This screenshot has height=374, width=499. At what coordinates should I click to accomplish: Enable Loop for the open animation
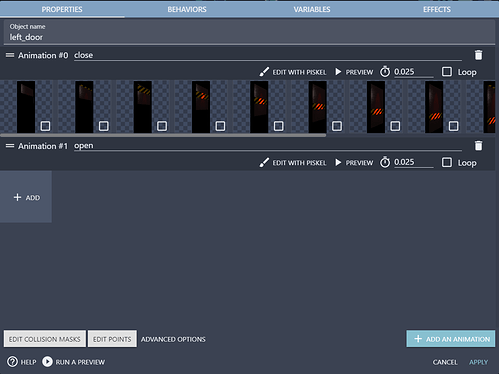click(447, 162)
